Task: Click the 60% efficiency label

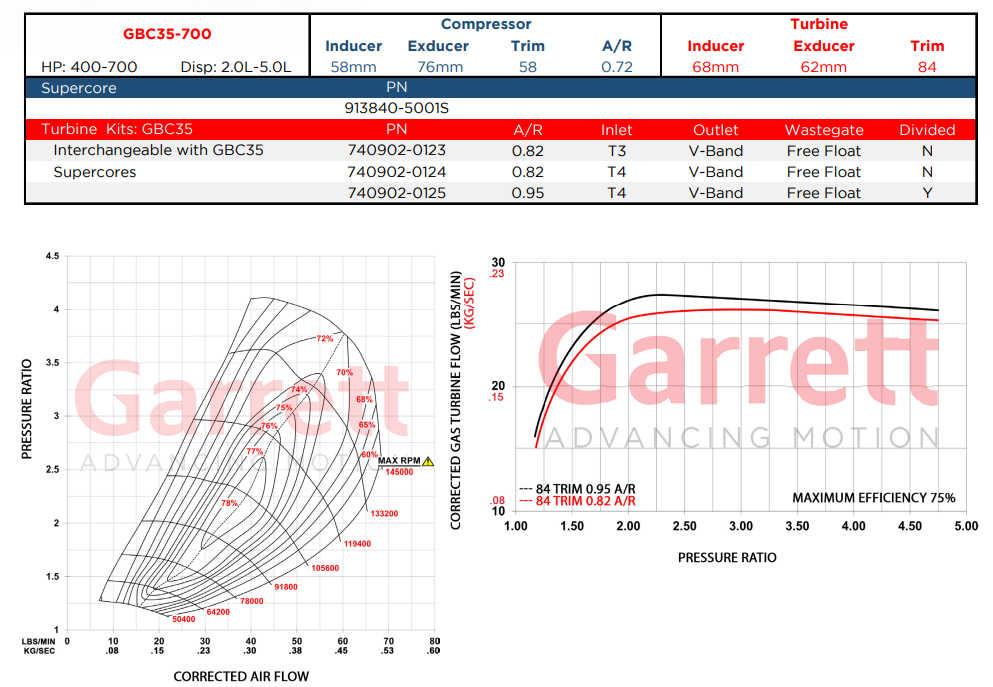Action: point(369,455)
